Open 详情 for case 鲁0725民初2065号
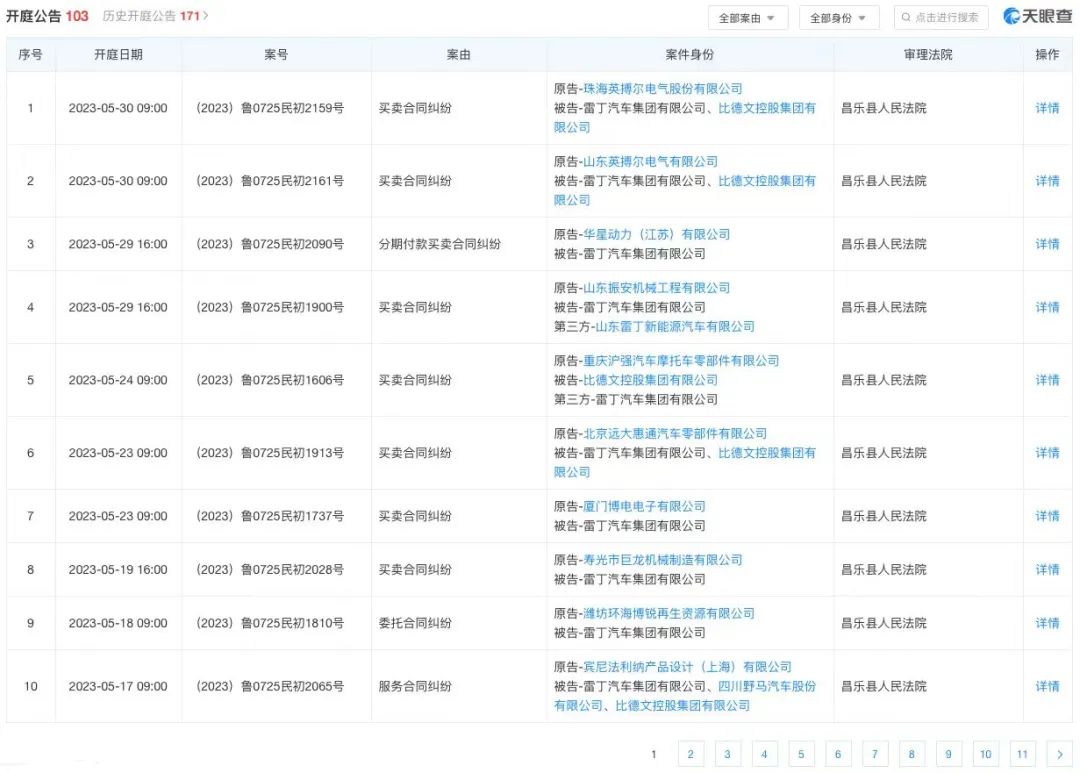 click(1047, 686)
